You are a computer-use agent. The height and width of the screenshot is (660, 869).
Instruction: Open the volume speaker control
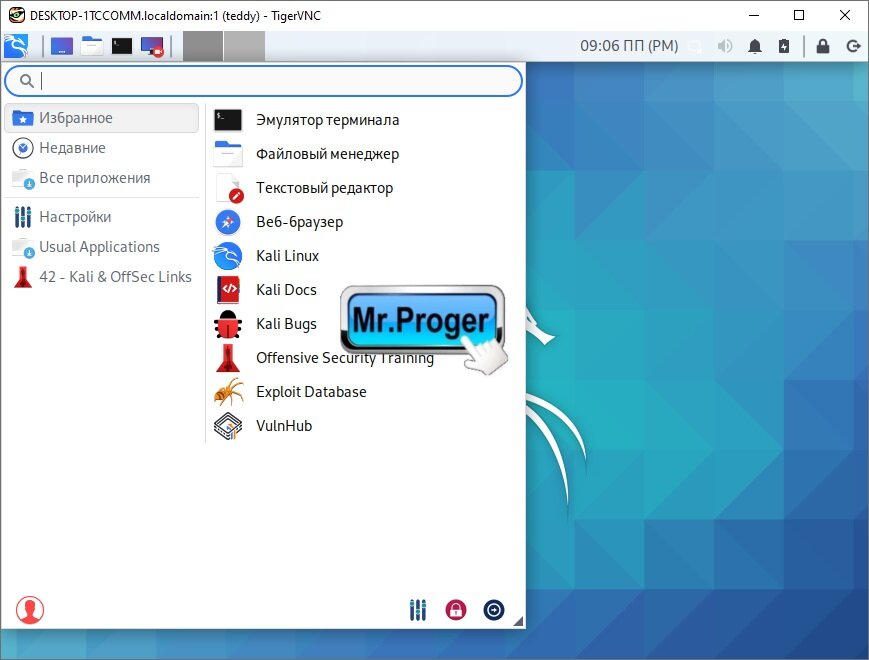(x=725, y=46)
